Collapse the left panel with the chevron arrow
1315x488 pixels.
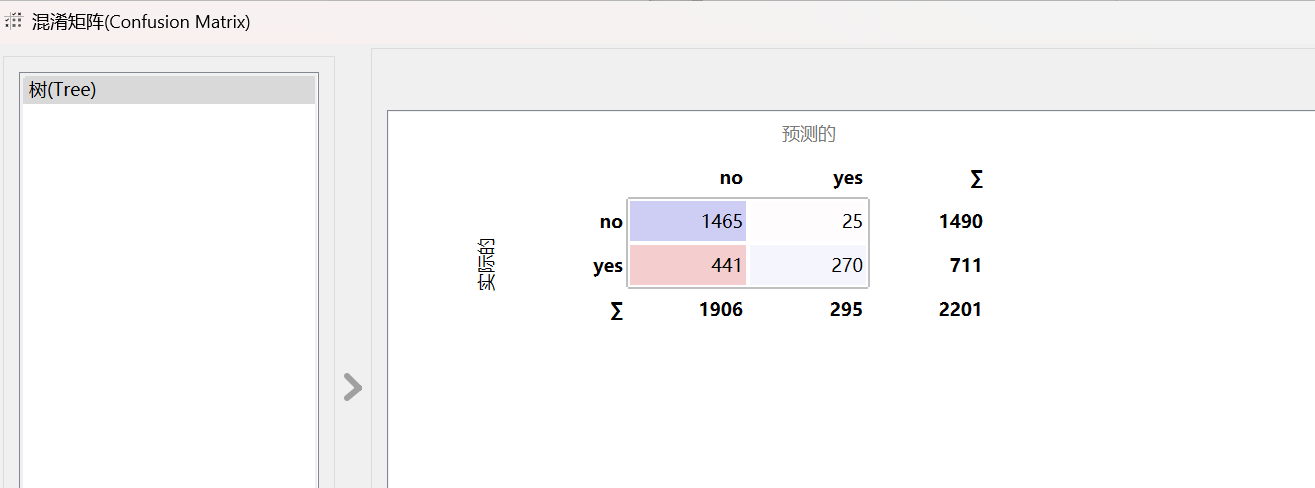coord(352,387)
